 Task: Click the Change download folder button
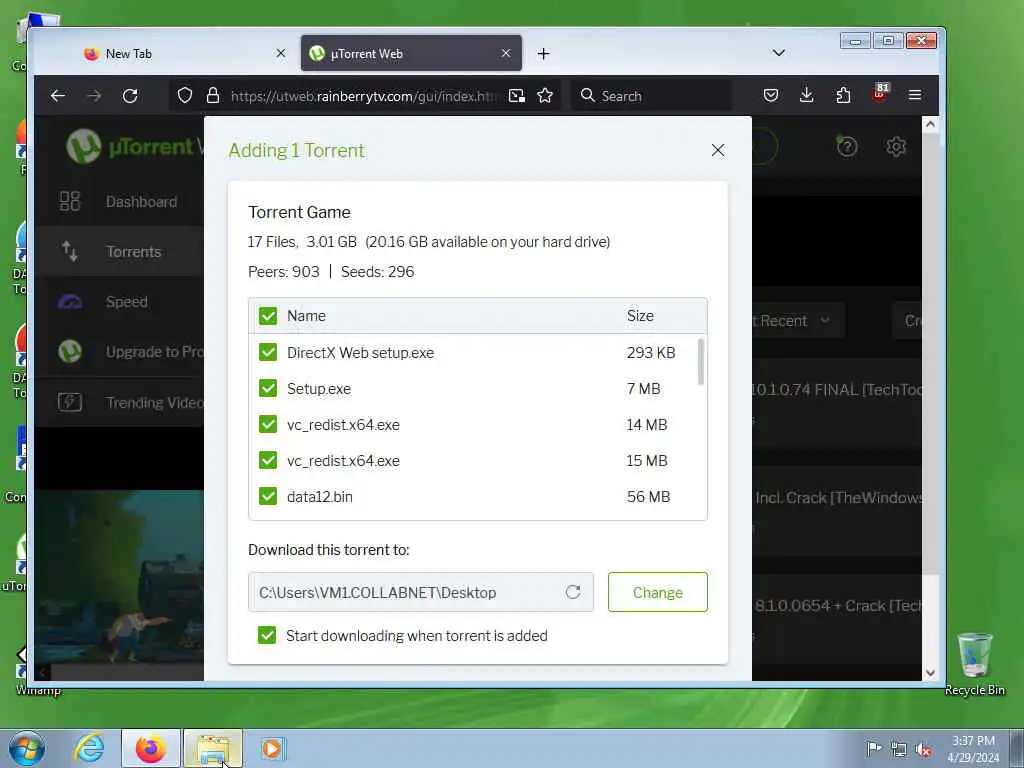coord(658,592)
